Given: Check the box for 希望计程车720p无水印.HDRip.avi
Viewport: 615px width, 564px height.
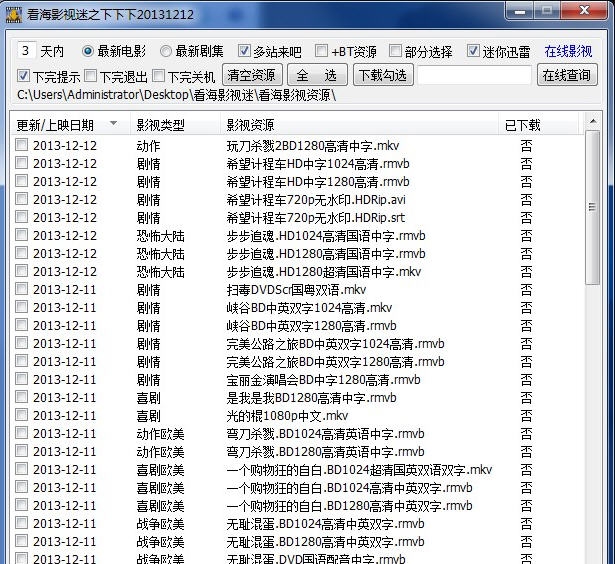Looking at the screenshot, I should (21, 198).
